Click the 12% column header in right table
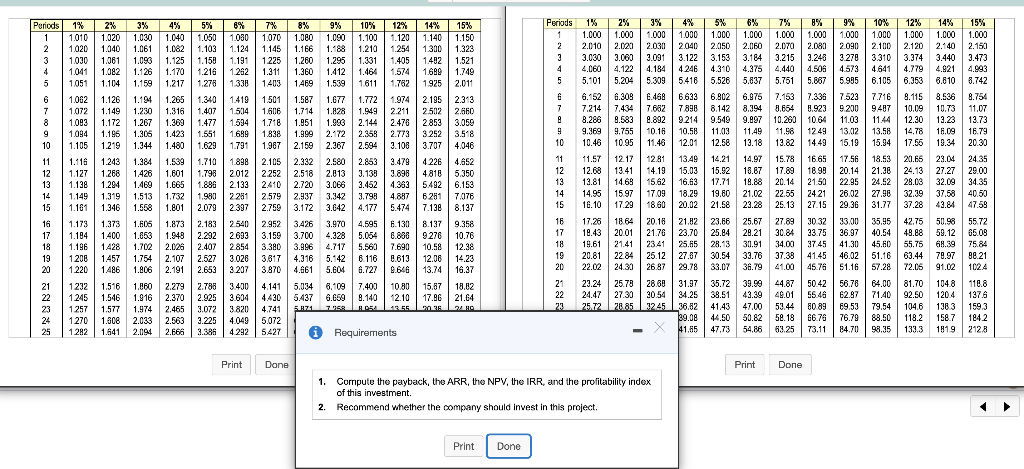This screenshot has width=1024, height=469. point(913,23)
